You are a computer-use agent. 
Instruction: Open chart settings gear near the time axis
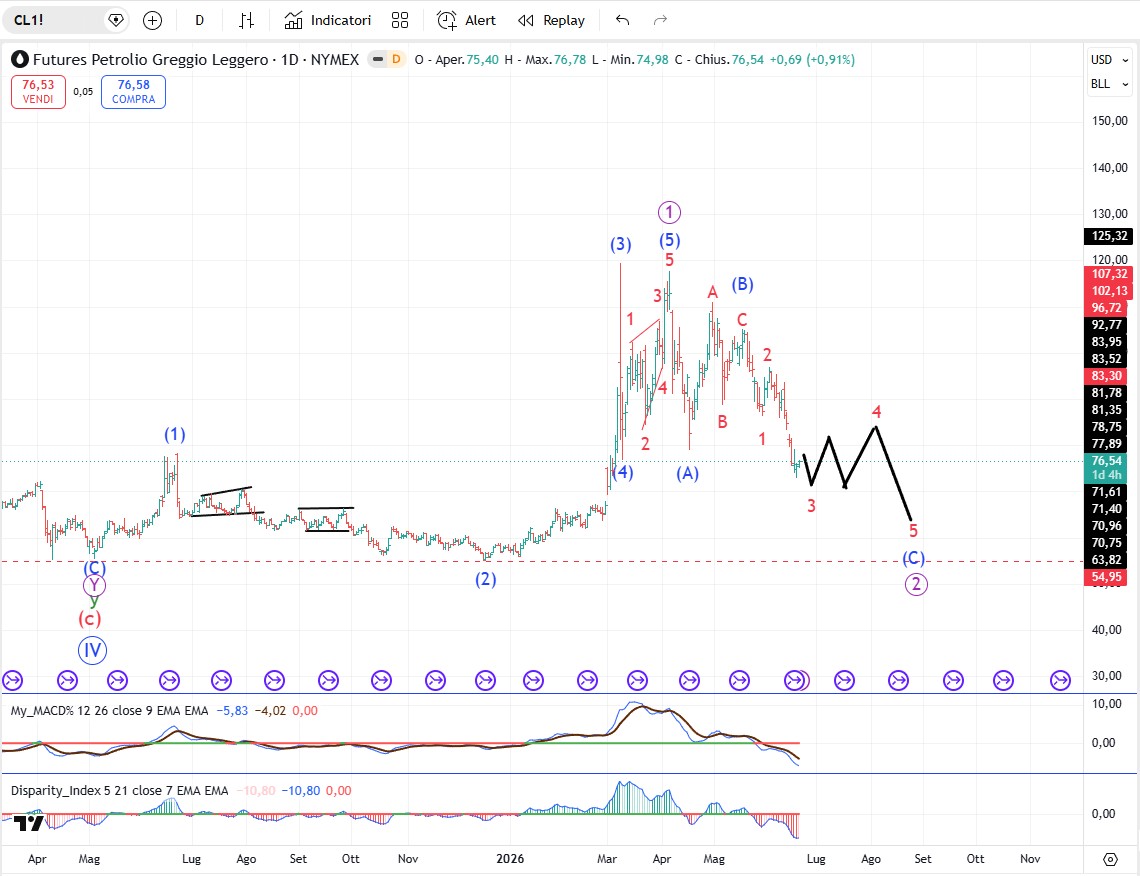tap(1110, 859)
